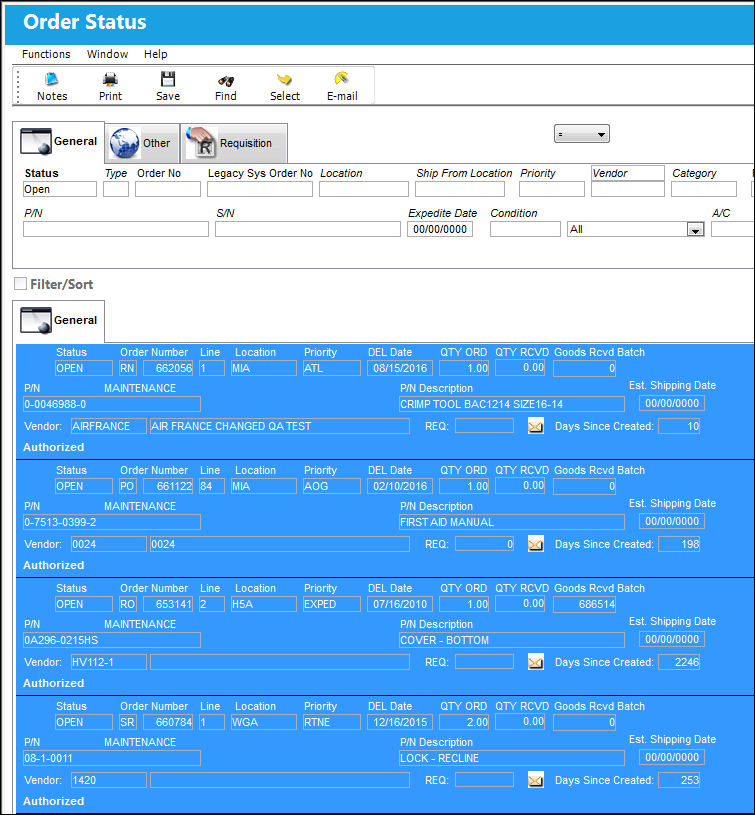Open email envelope for order 660784
The image size is (755, 815).
point(535,780)
